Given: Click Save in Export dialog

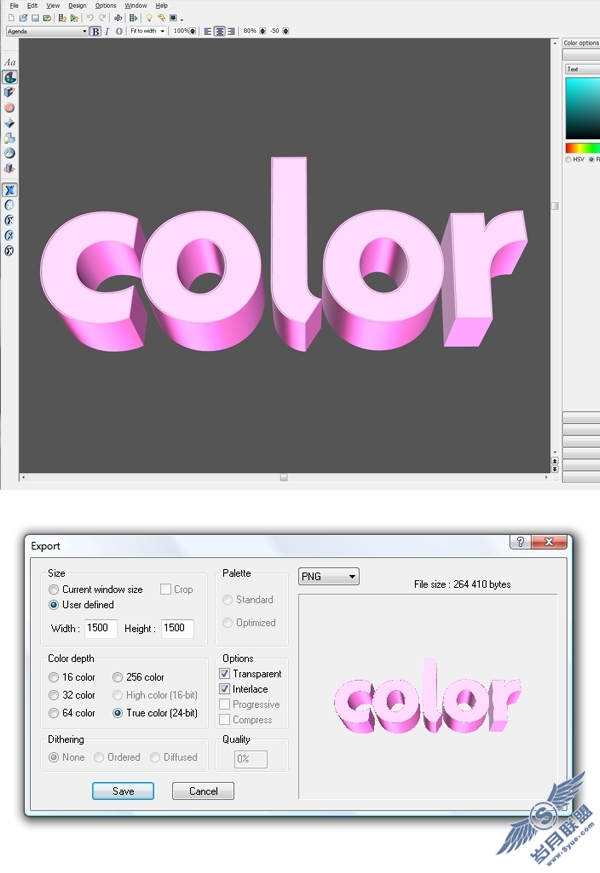Looking at the screenshot, I should pyautogui.click(x=123, y=791).
